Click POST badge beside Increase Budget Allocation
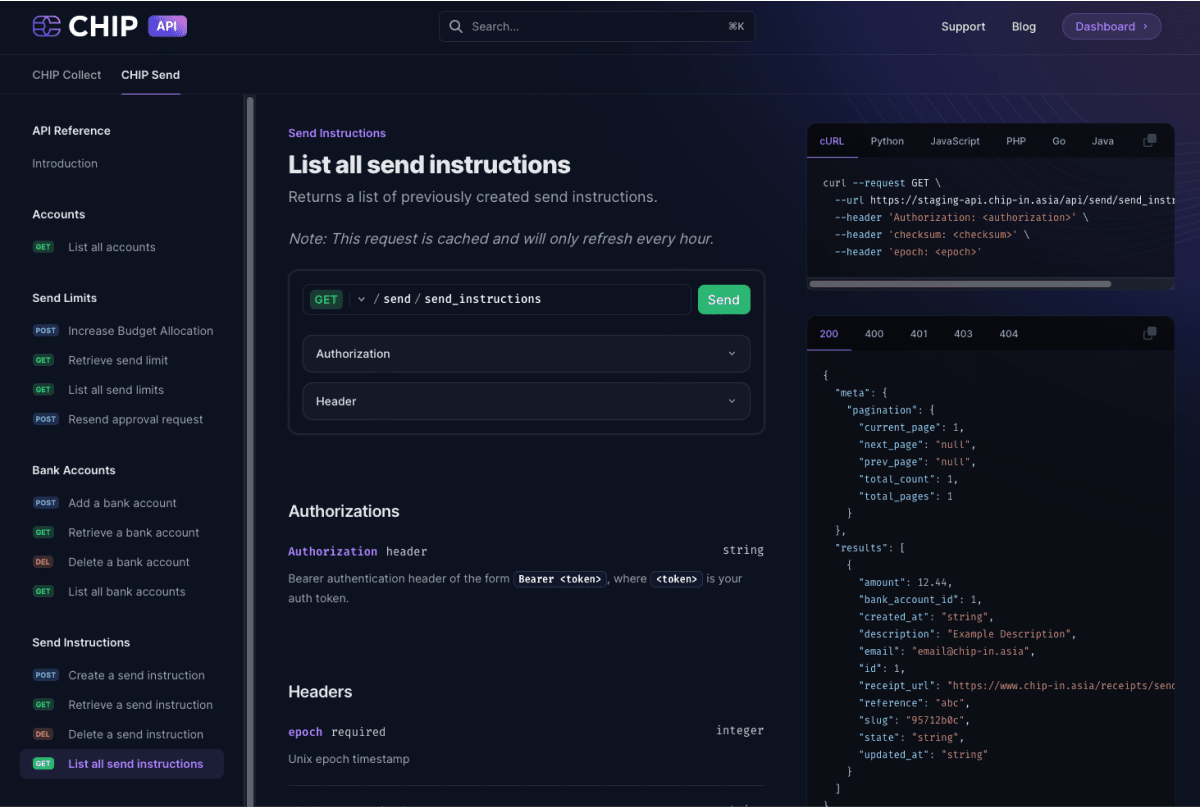 point(45,331)
